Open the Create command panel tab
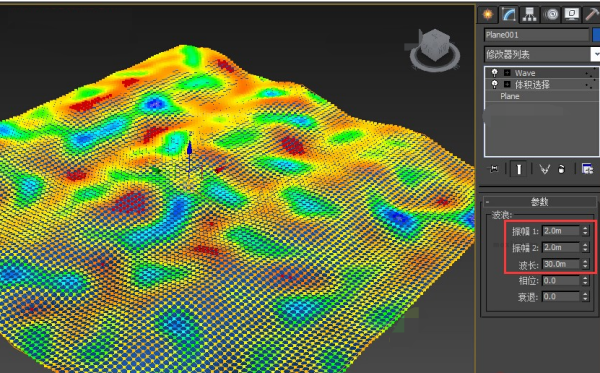 tap(488, 15)
